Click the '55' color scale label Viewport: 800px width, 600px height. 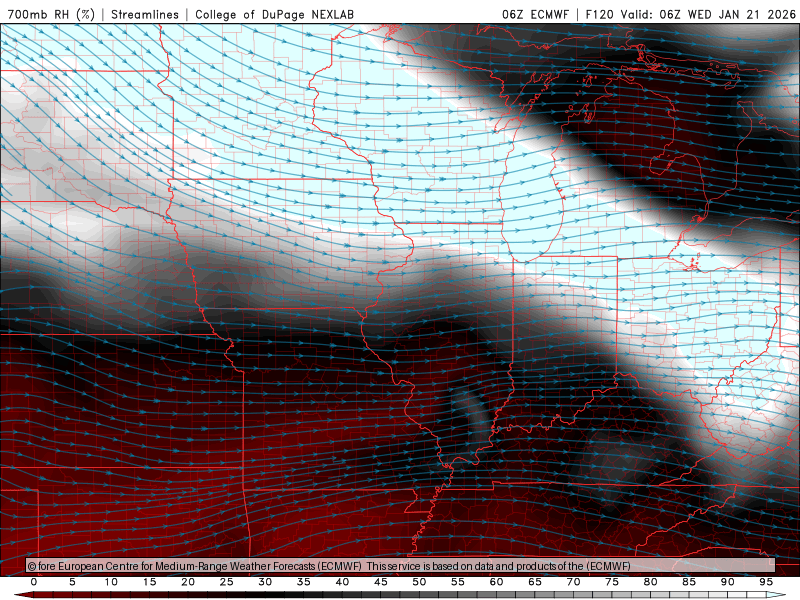[458, 582]
